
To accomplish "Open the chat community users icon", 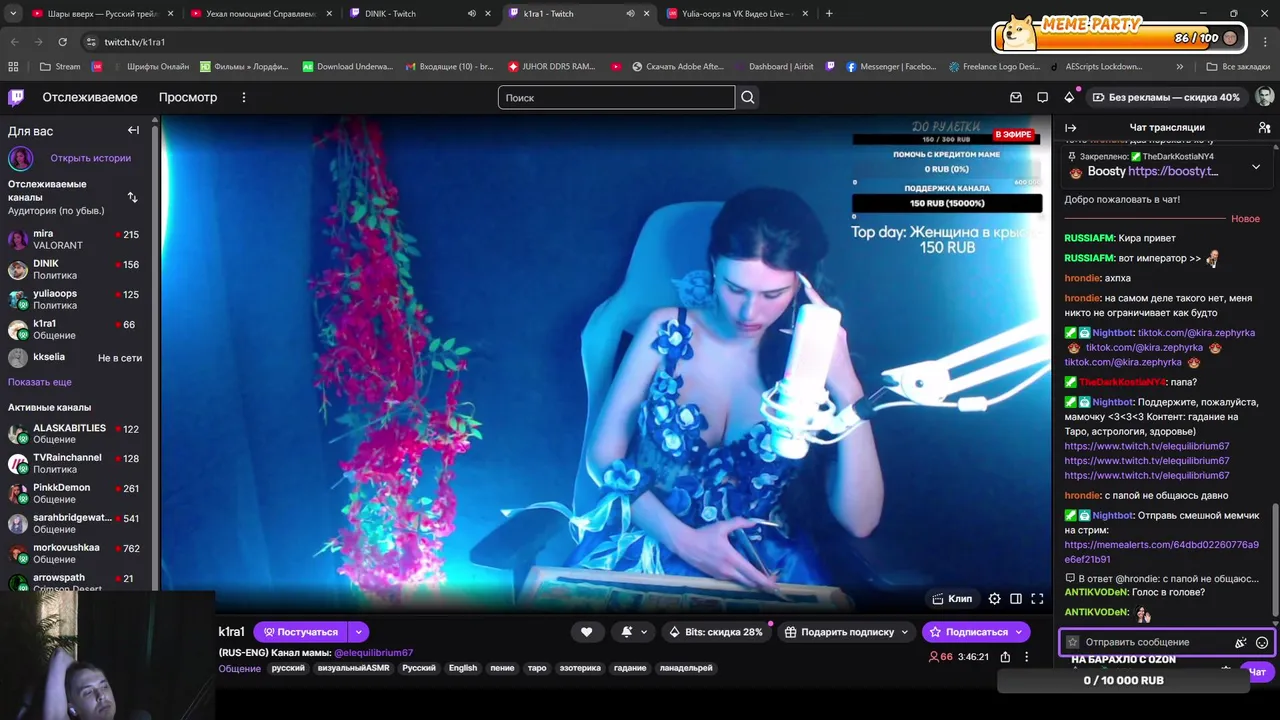I will [x=1264, y=127].
